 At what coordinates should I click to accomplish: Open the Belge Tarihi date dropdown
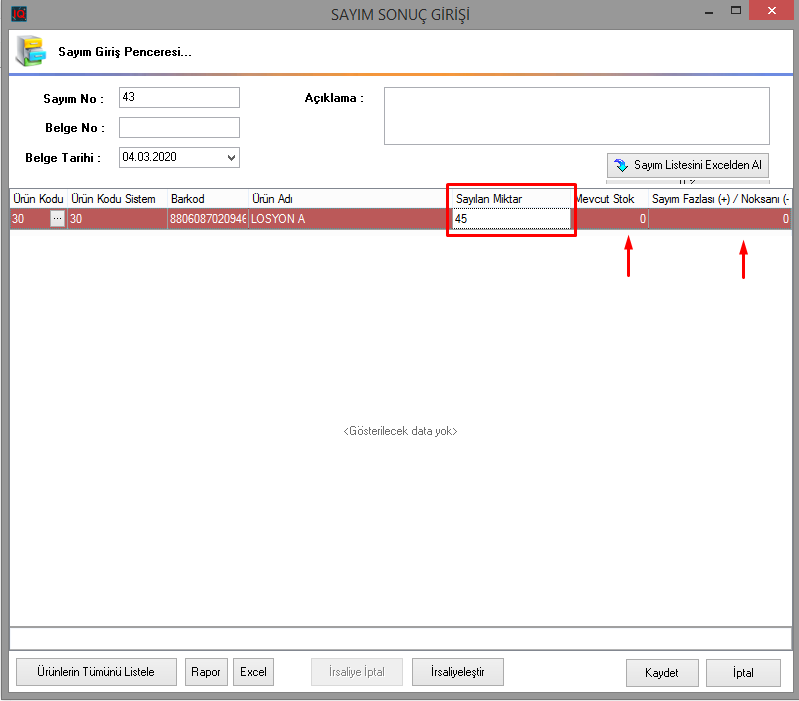[232, 157]
